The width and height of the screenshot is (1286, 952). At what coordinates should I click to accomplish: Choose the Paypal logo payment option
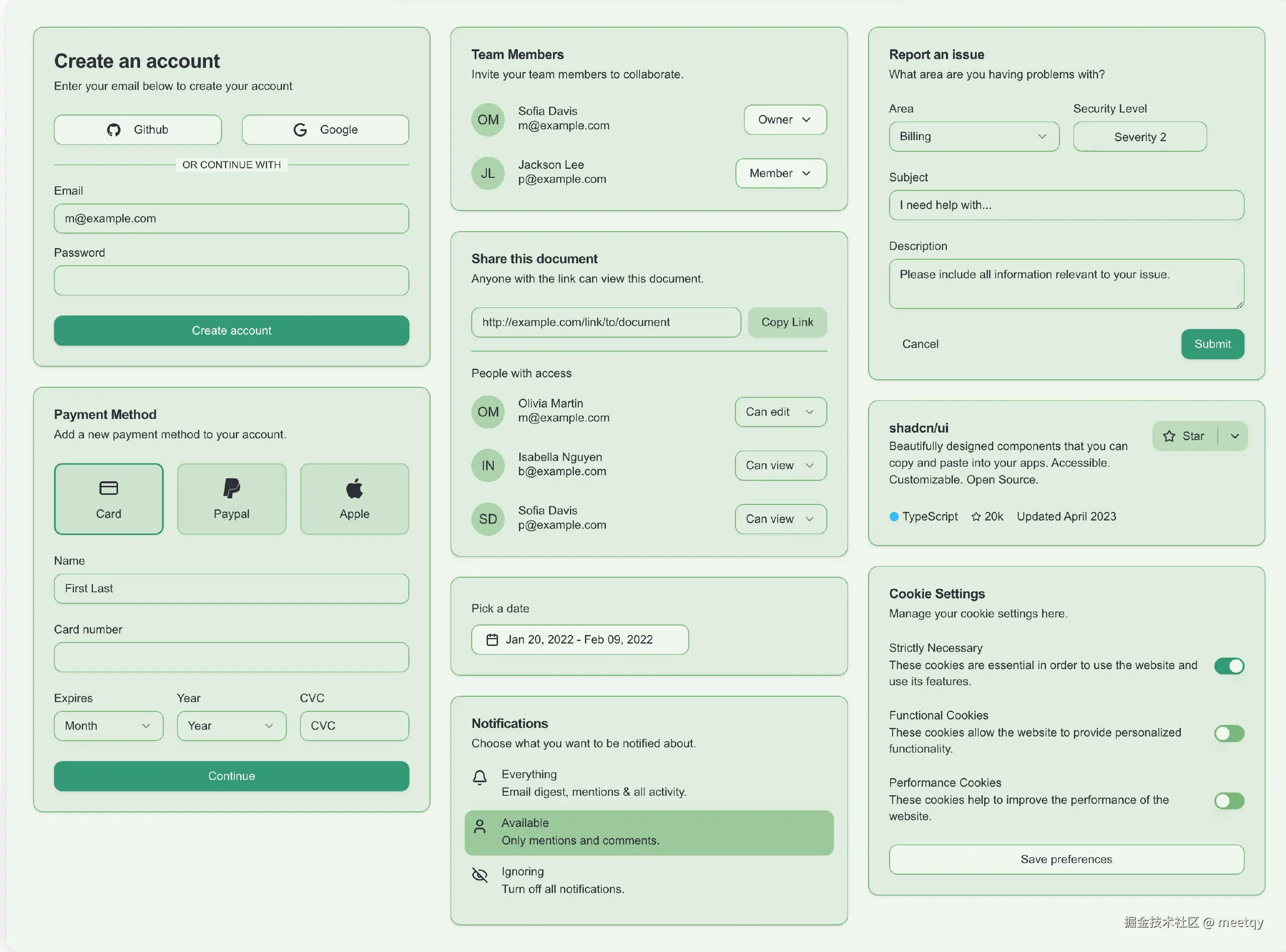[231, 488]
